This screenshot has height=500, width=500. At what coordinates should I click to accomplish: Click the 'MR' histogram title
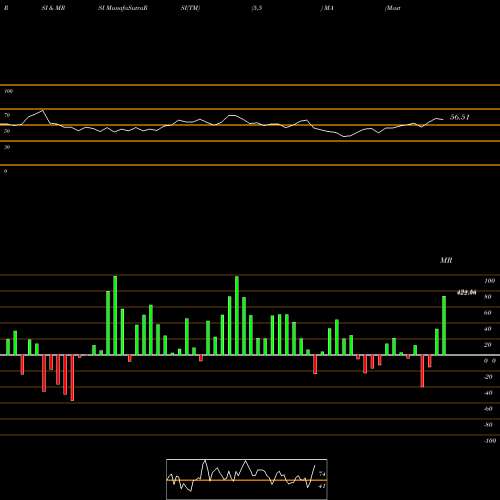pyautogui.click(x=446, y=260)
